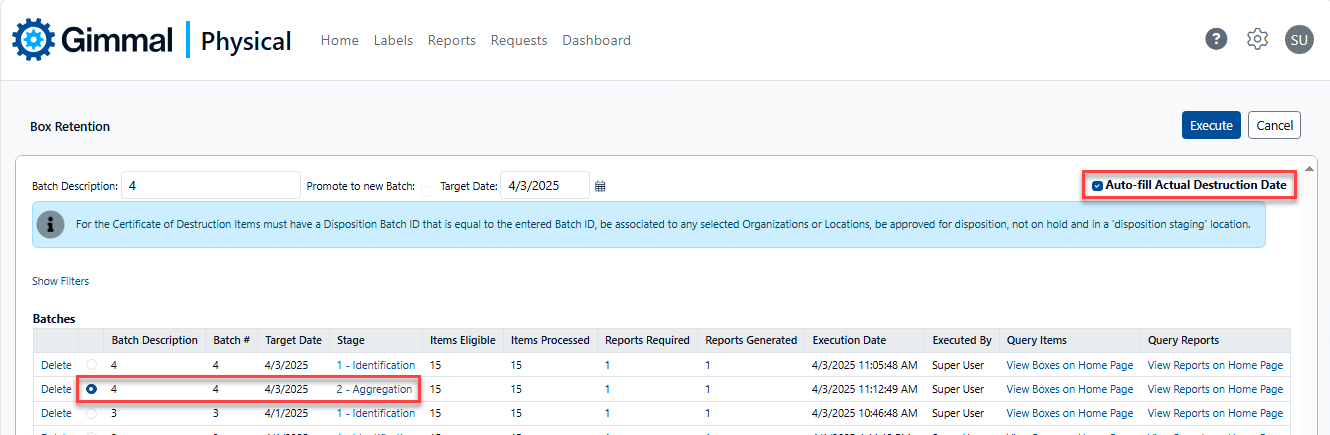Open the Labels menu
Screen dimensions: 1330x435
point(393,40)
